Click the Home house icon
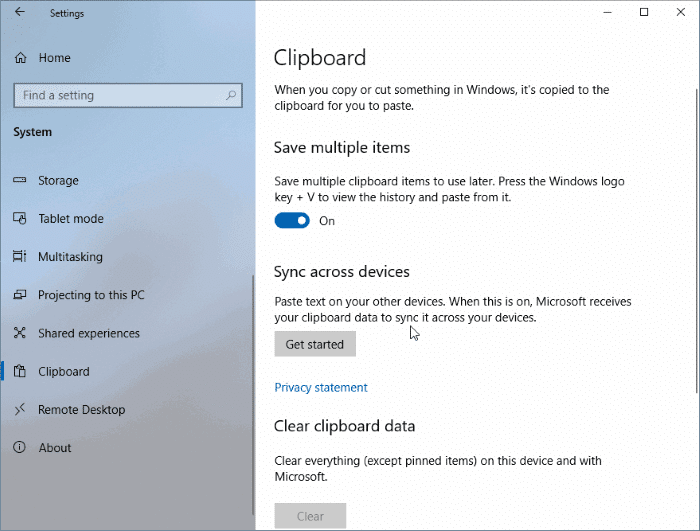This screenshot has height=531, width=700. point(20,58)
